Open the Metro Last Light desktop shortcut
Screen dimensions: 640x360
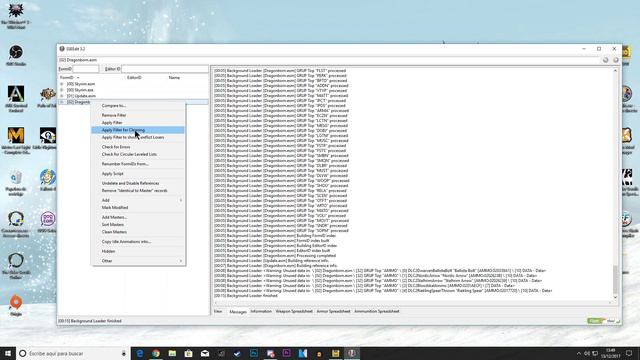point(16,141)
